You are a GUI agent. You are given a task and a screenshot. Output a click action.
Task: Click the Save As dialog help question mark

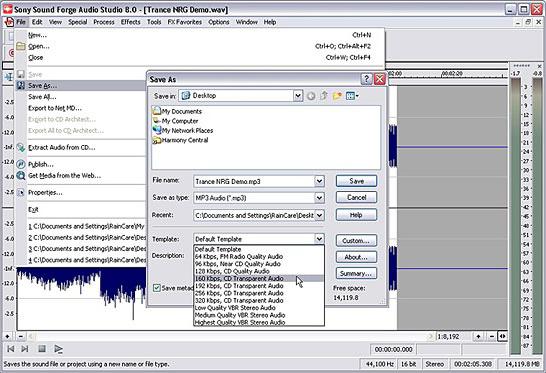tap(366, 79)
